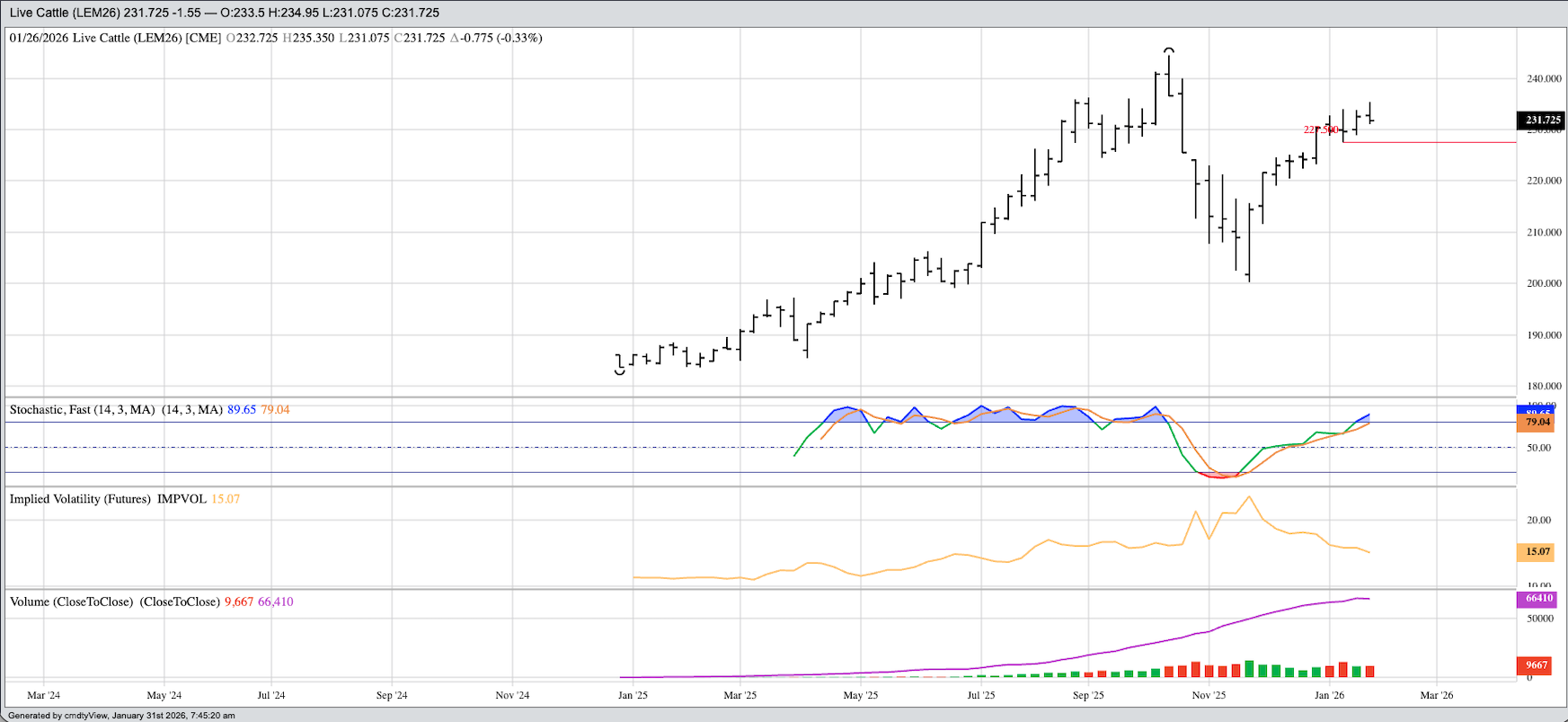
Task: Click the black 231.725 current price tag
Action: point(1542,120)
